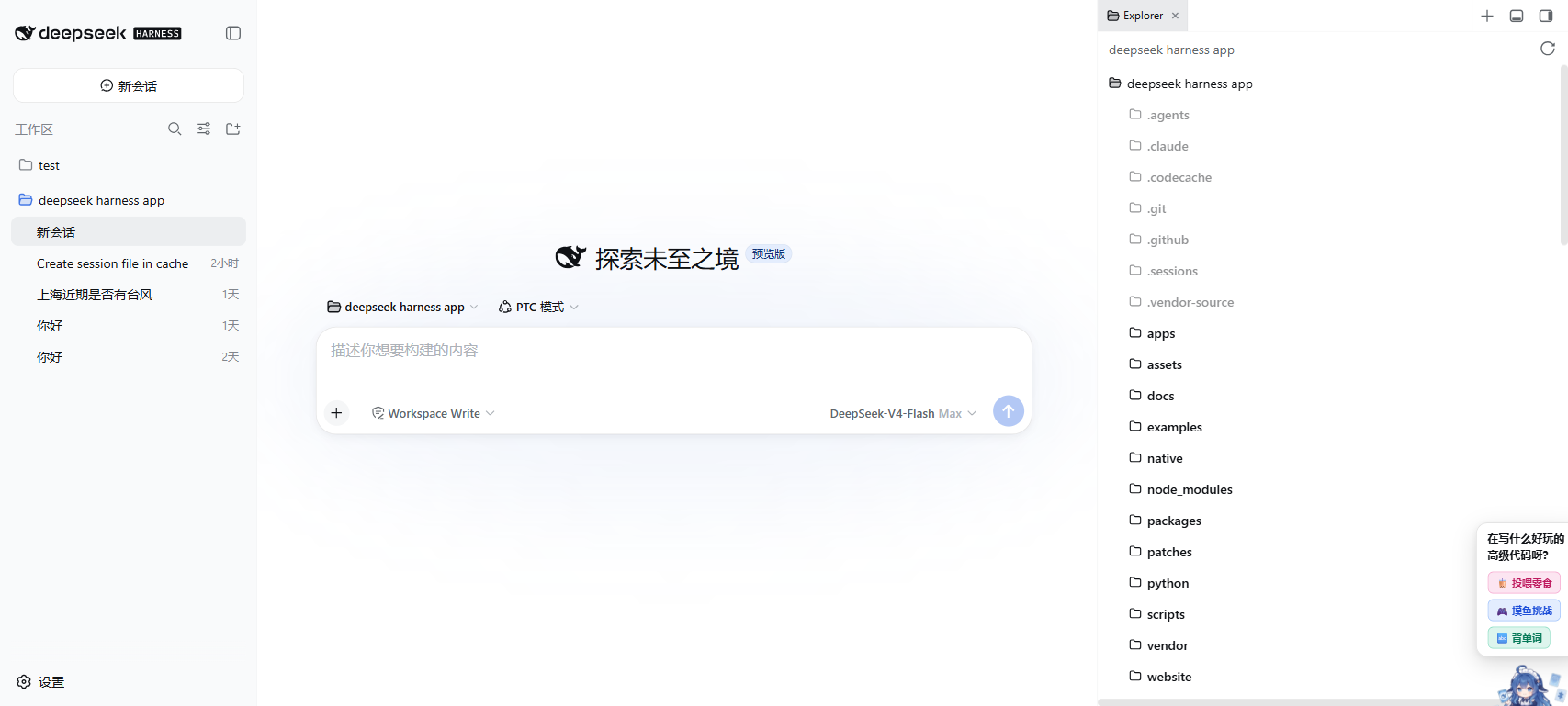Click the deepseek whale logo in the sidebar
Viewport: 1568px width, 706px height.
[25, 33]
